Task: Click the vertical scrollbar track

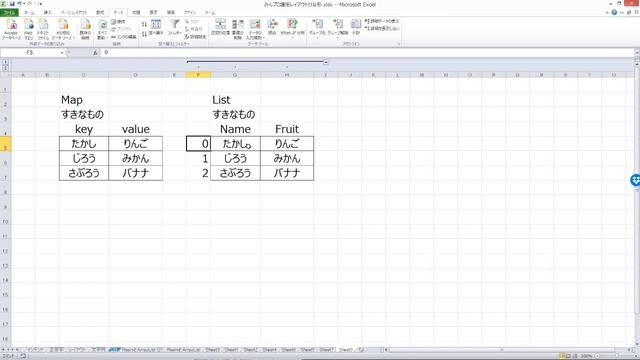Action: point(637,204)
